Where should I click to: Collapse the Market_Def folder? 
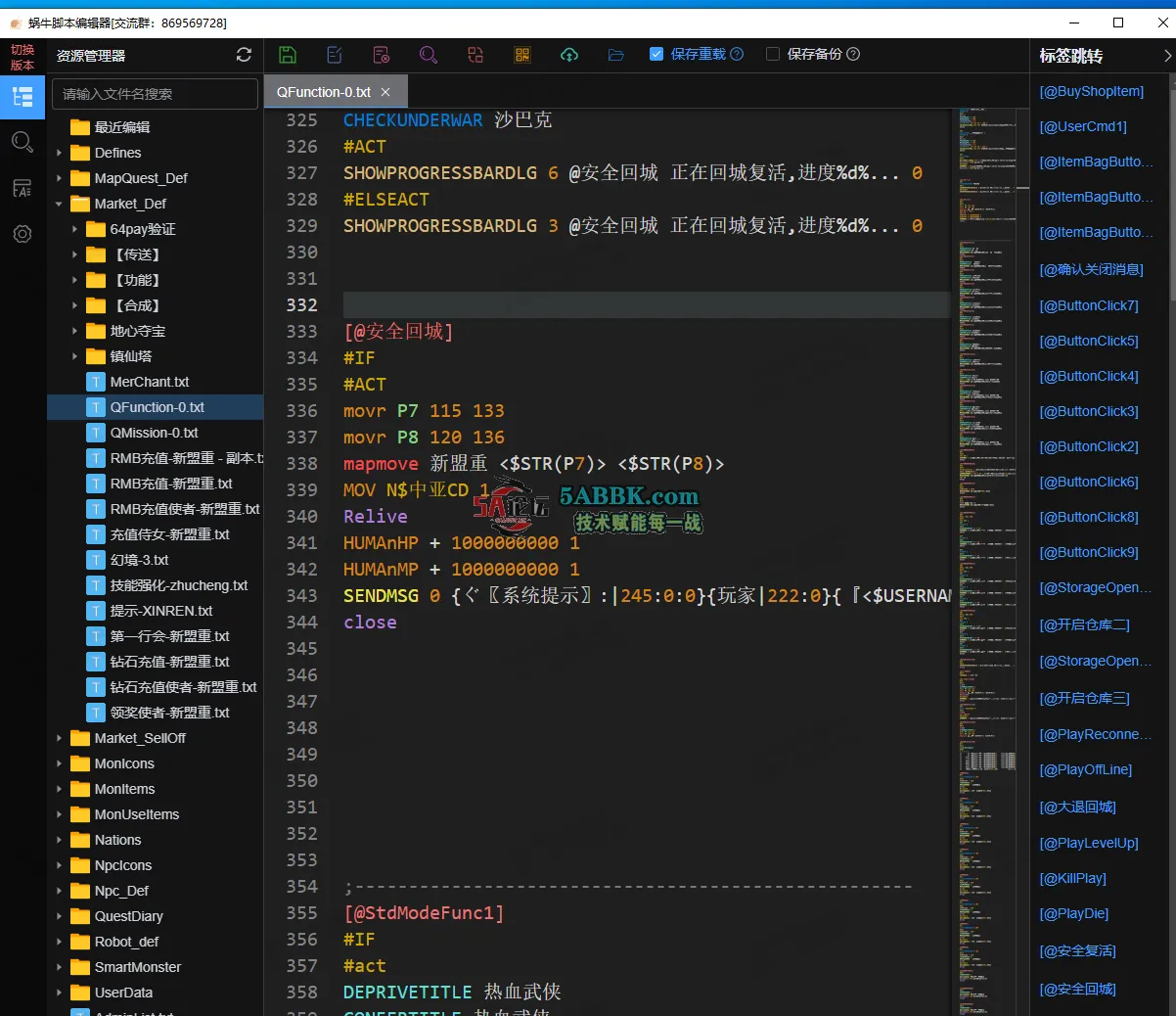(60, 204)
